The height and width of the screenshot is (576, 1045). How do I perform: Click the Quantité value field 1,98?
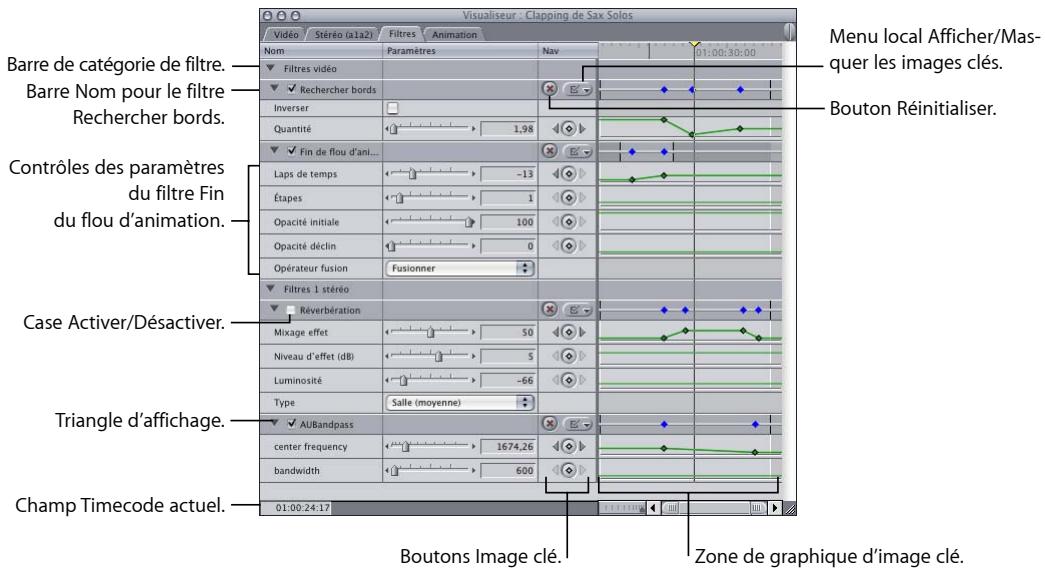[508, 129]
